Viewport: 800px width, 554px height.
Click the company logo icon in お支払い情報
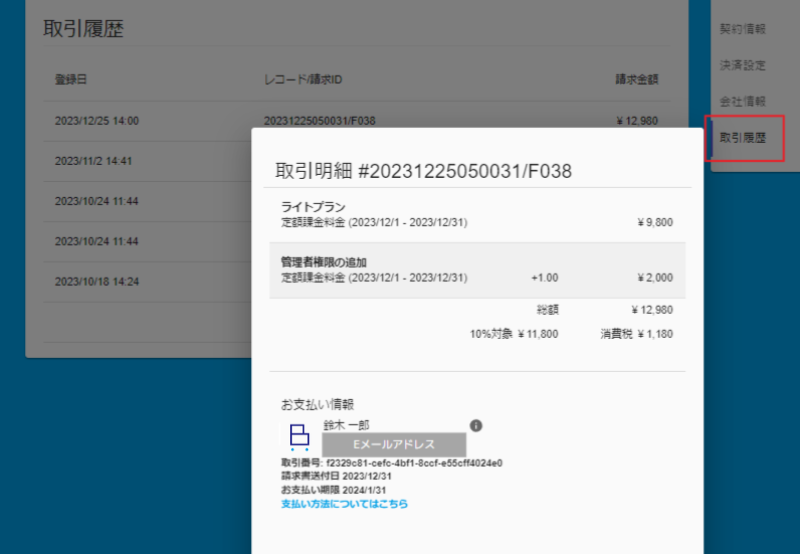click(x=299, y=435)
